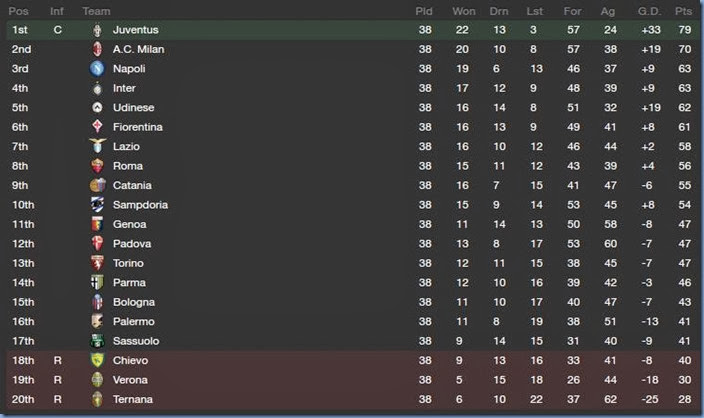Click the Napoli club crest icon

coord(97,69)
